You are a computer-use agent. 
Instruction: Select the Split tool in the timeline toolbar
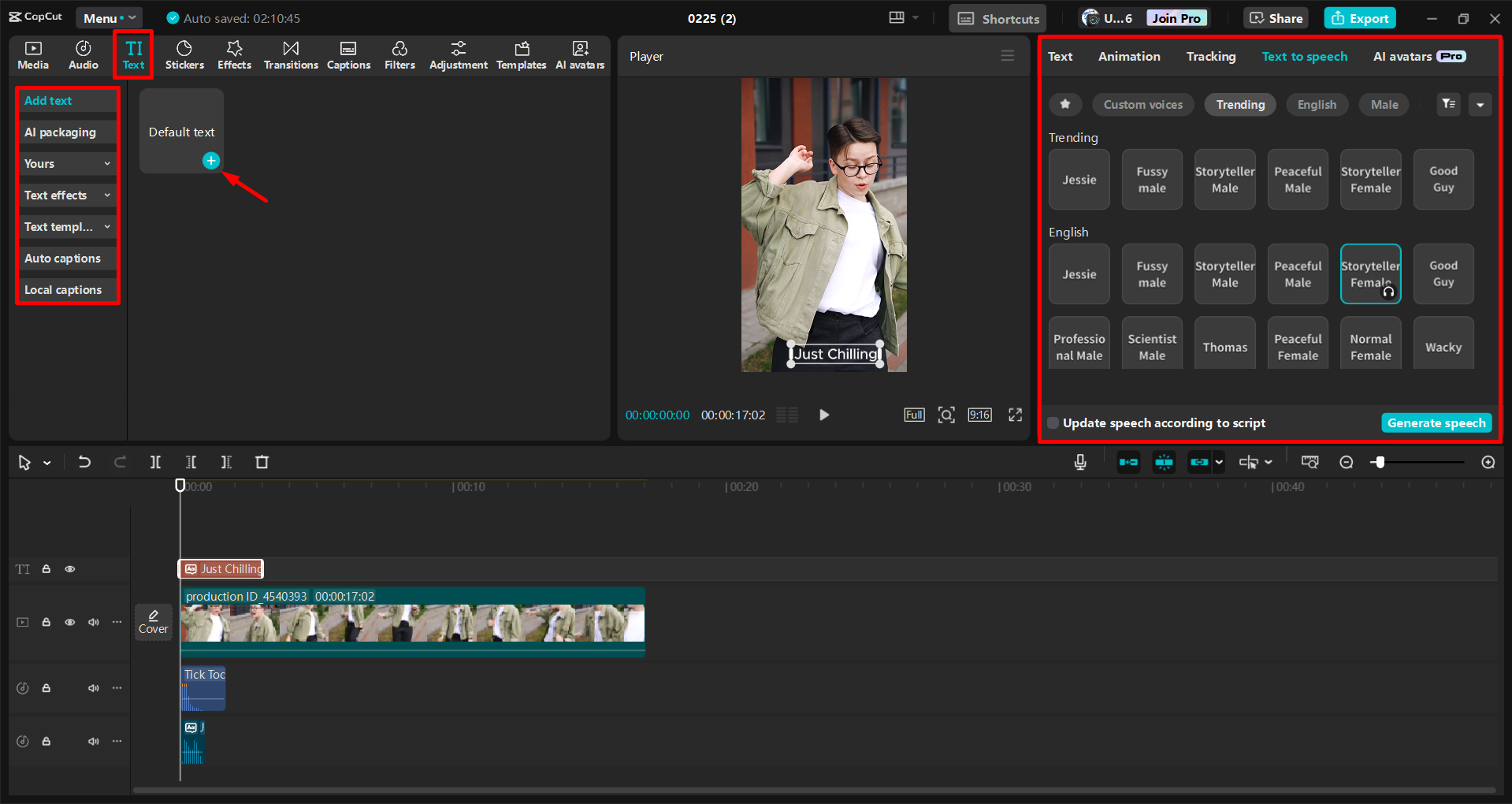[154, 462]
